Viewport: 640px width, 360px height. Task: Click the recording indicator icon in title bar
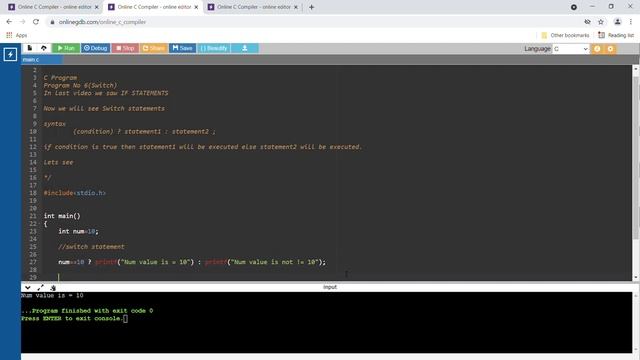coord(574,7)
